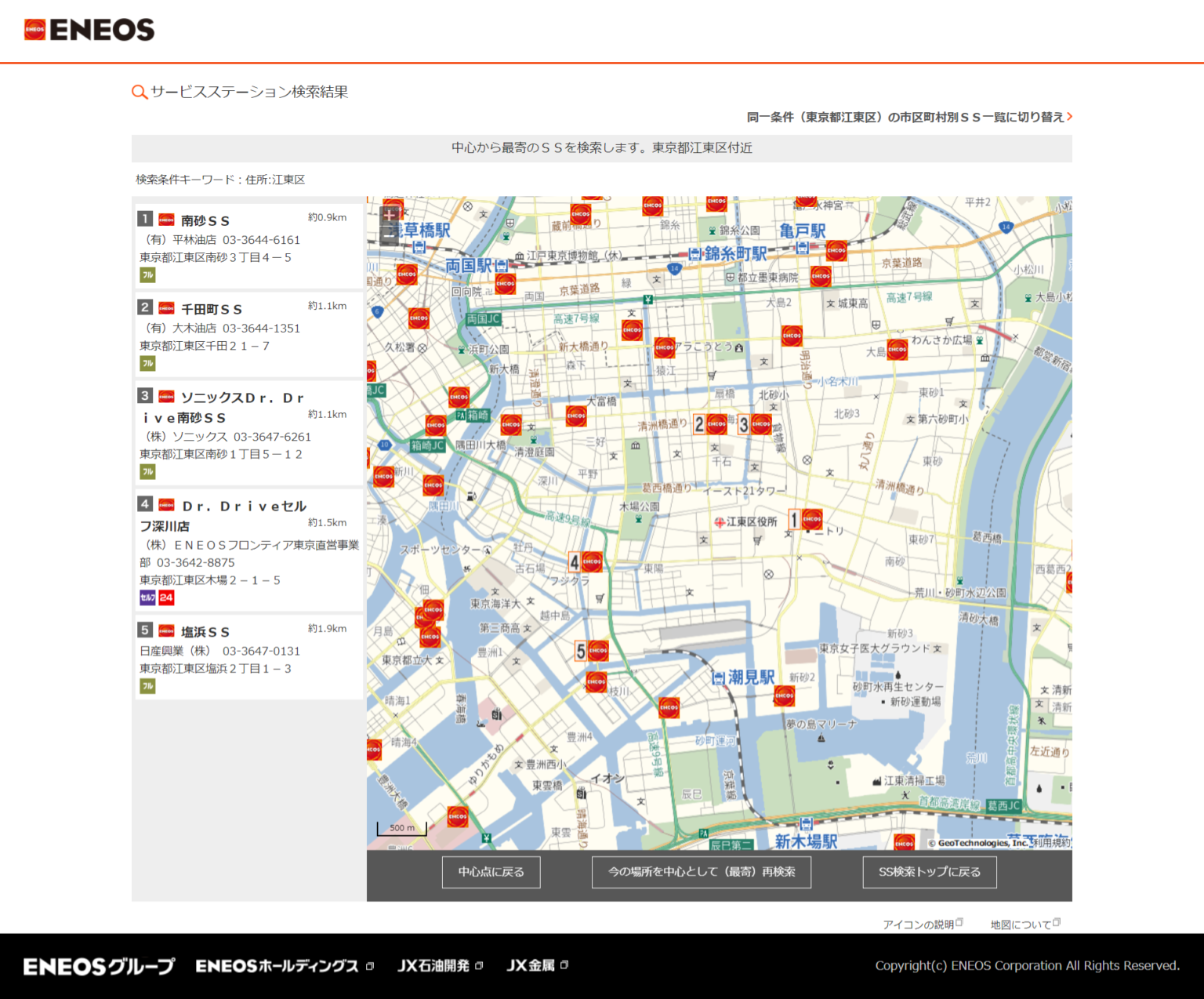Open 千田町ＳＳ station listing

212,310
